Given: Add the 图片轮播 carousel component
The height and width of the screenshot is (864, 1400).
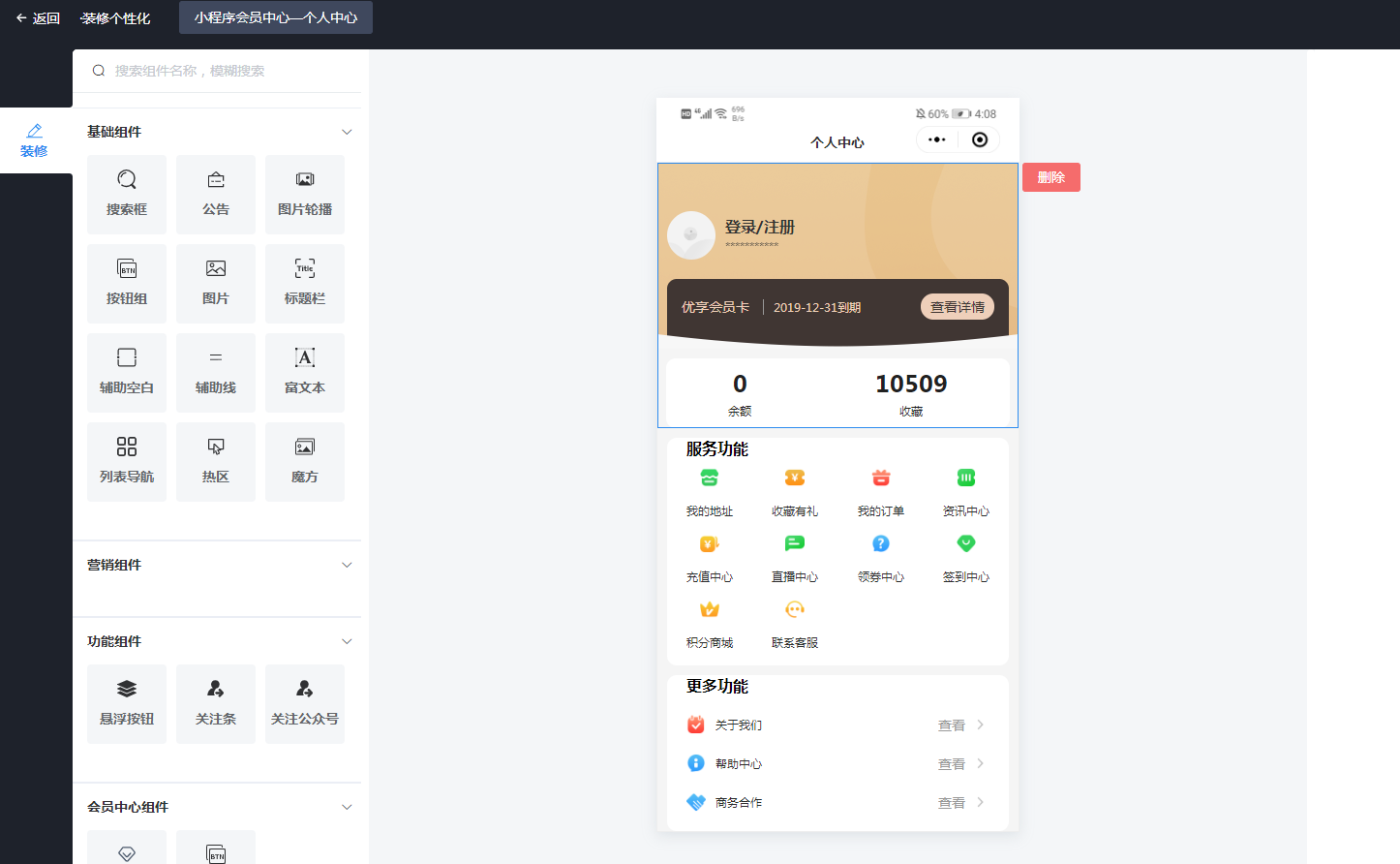Looking at the screenshot, I should [x=304, y=194].
